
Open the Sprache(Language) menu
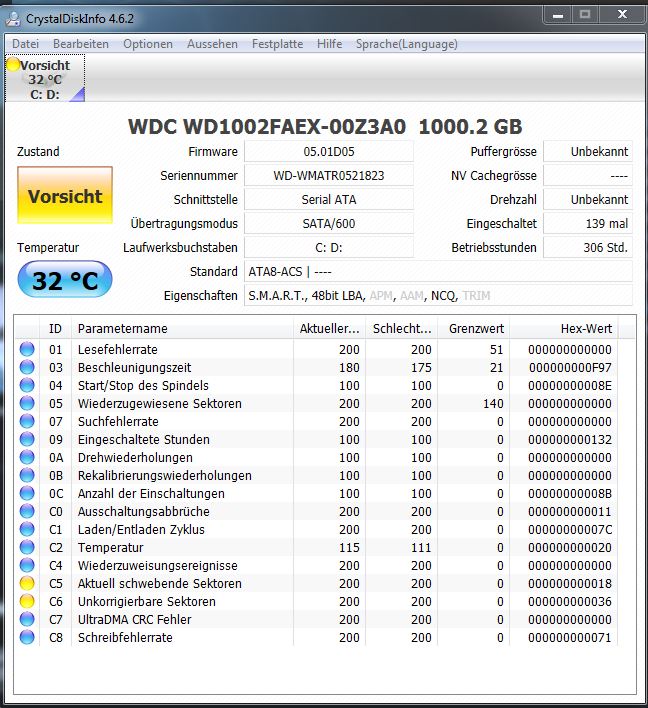point(406,44)
